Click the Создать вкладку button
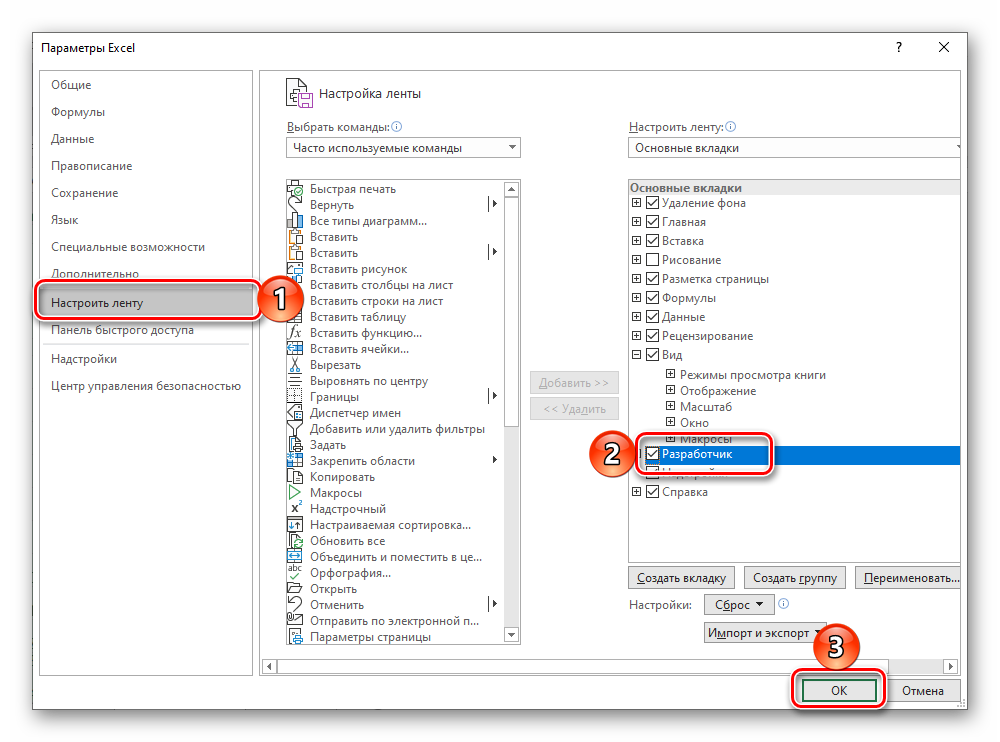This screenshot has width=1000, height=742. pos(681,578)
